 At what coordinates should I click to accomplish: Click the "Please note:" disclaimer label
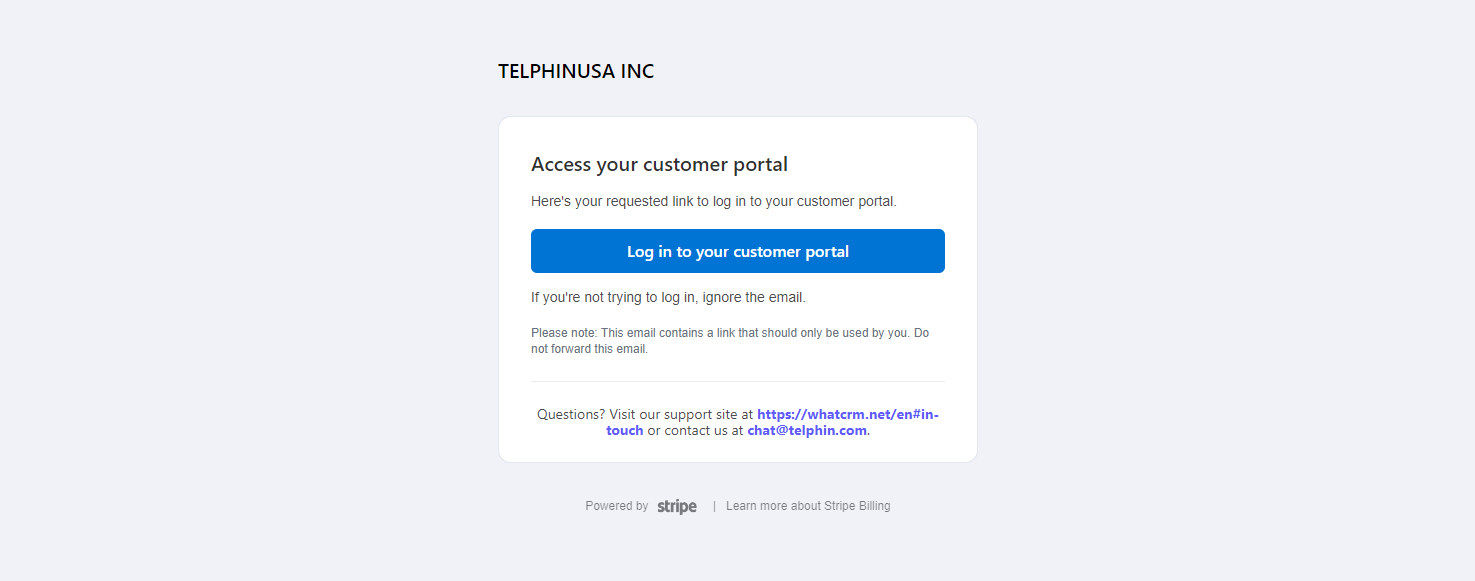coord(564,333)
